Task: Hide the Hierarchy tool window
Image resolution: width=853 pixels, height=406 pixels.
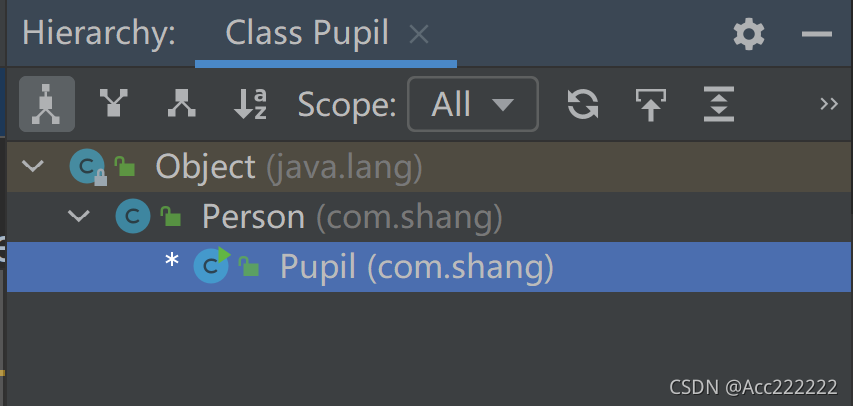Action: point(817,34)
